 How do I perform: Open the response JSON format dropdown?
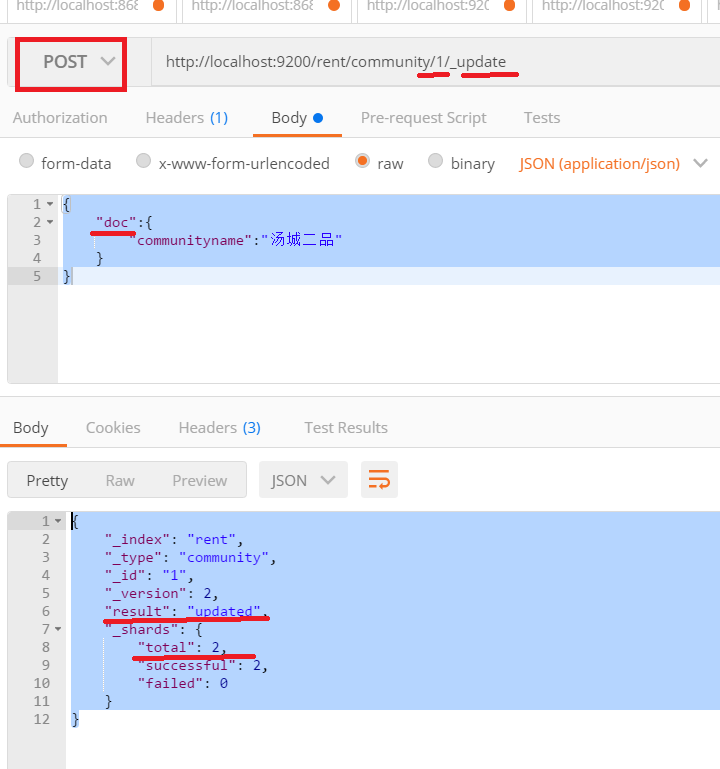point(303,480)
